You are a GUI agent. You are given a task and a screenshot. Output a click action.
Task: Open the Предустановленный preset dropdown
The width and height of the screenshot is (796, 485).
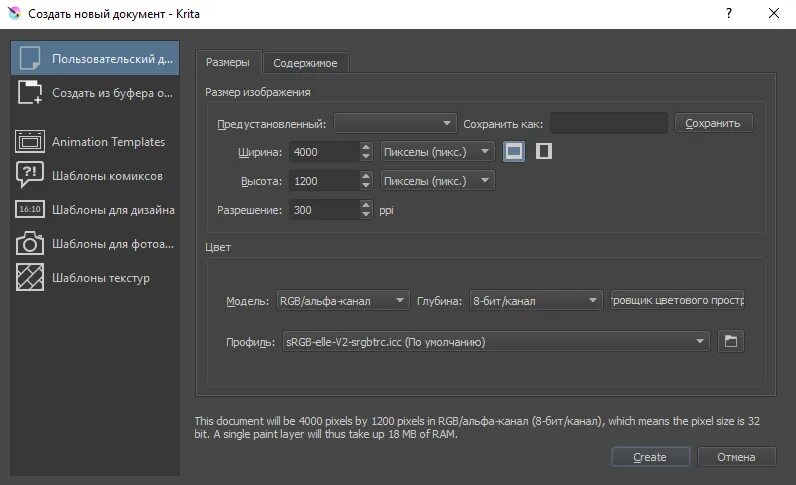(x=395, y=123)
